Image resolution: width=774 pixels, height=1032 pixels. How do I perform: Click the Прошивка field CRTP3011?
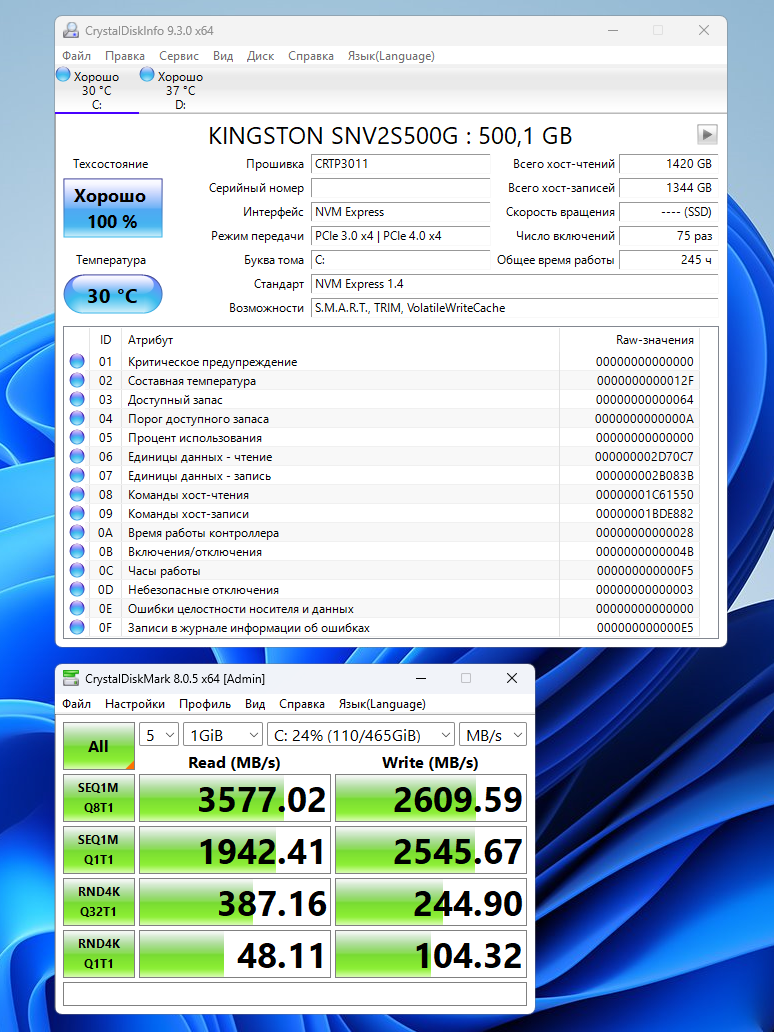(400, 164)
